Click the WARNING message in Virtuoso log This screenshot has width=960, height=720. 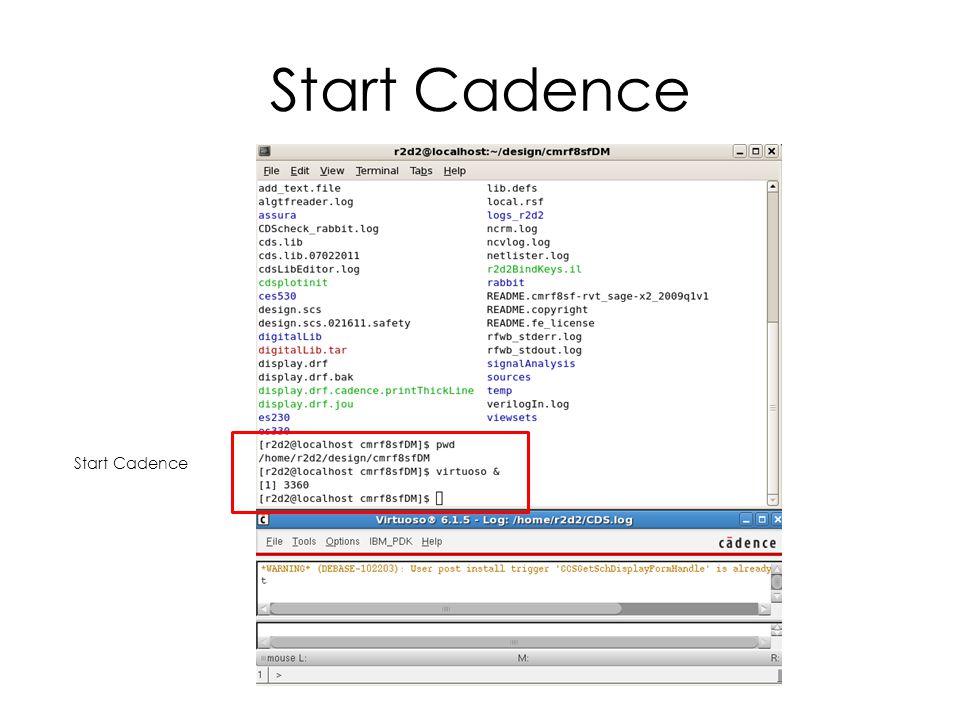[516, 569]
